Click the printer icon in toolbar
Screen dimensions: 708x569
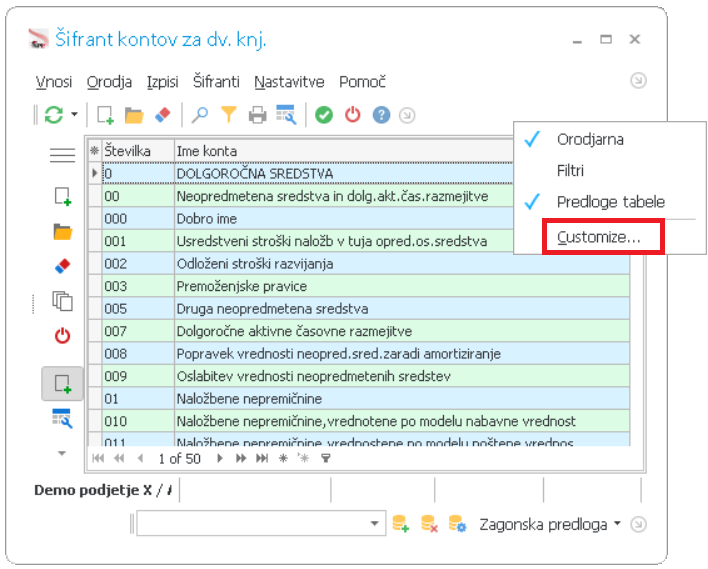tap(257, 115)
